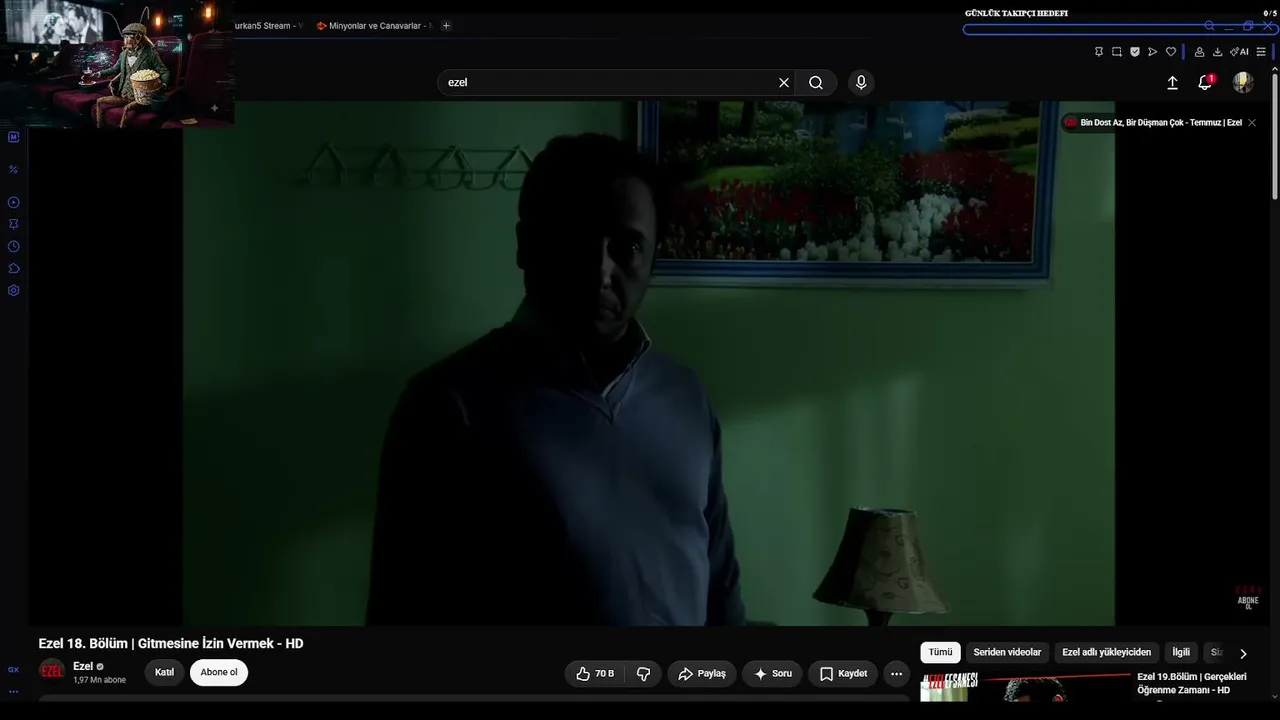
Task: Show next filter chips with right chevron
Action: point(1243,653)
